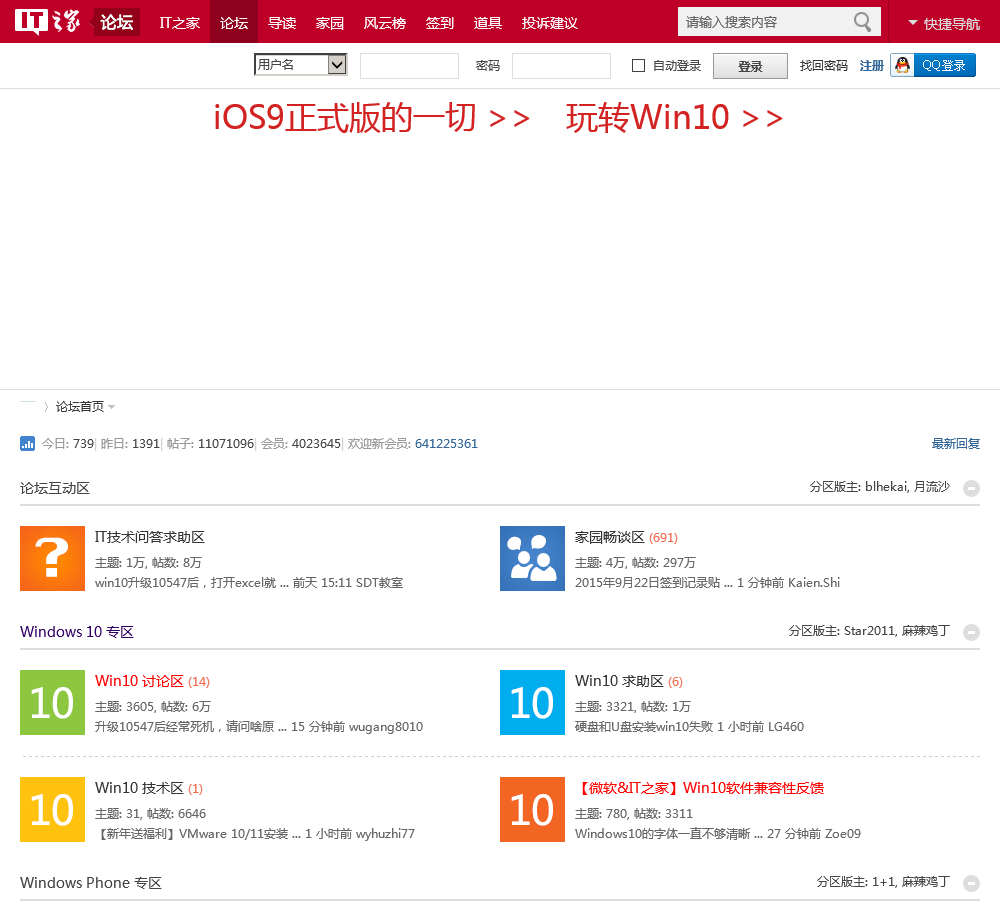This screenshot has width=1000, height=909.
Task: Expand the 快捷导航 dropdown
Action: pyautogui.click(x=944, y=24)
